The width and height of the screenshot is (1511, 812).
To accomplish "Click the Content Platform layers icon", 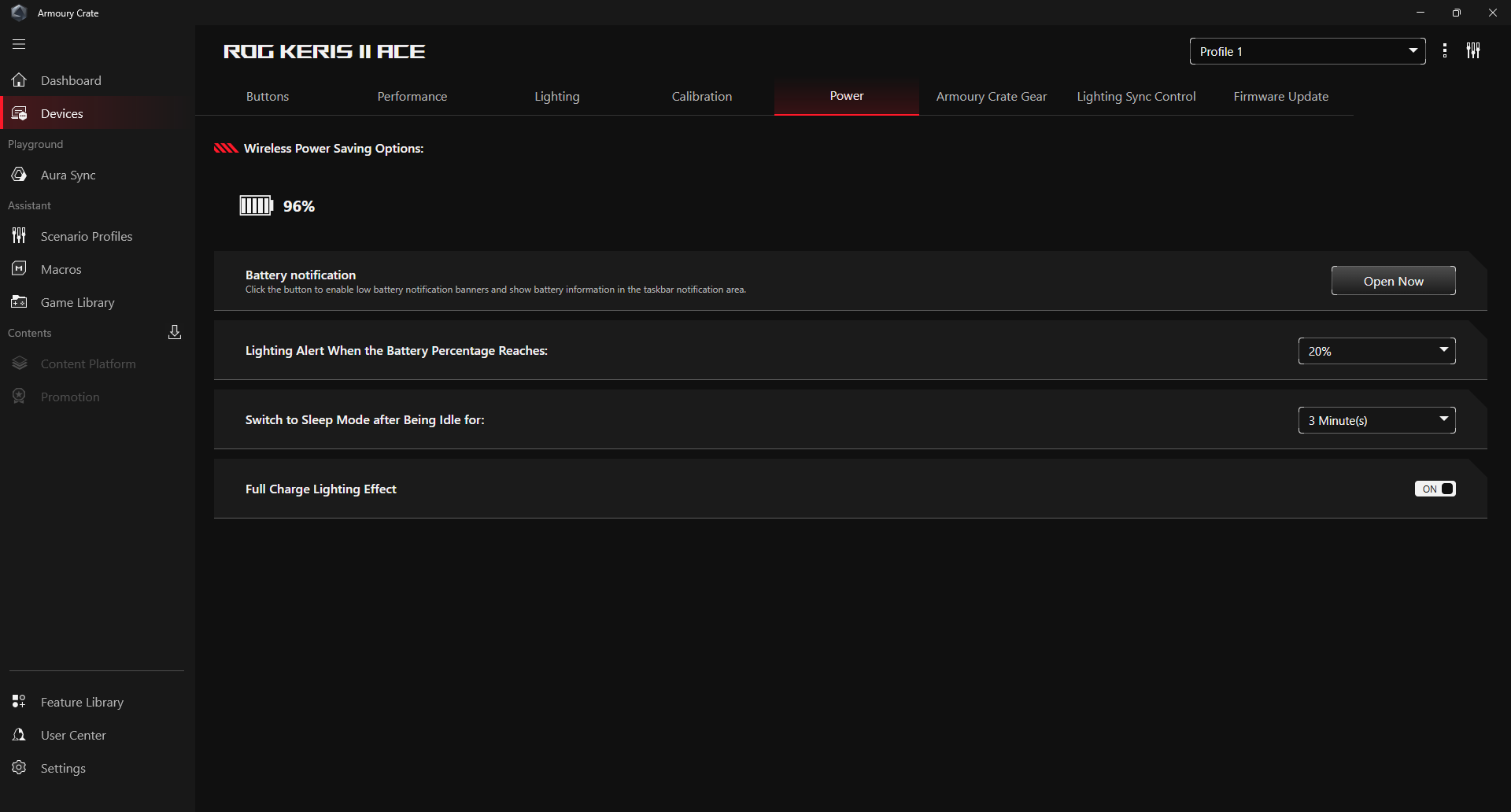I will [19, 364].
